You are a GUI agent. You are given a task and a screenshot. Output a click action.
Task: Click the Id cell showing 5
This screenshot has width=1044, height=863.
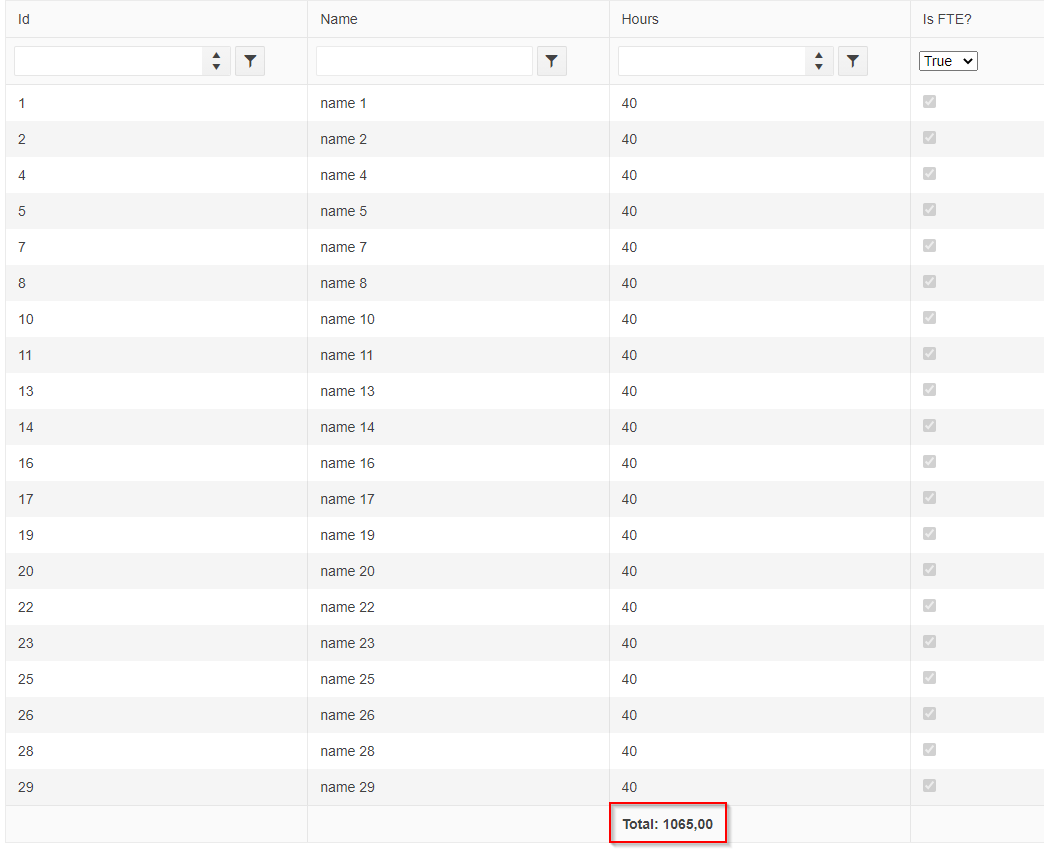pyautogui.click(x=156, y=211)
